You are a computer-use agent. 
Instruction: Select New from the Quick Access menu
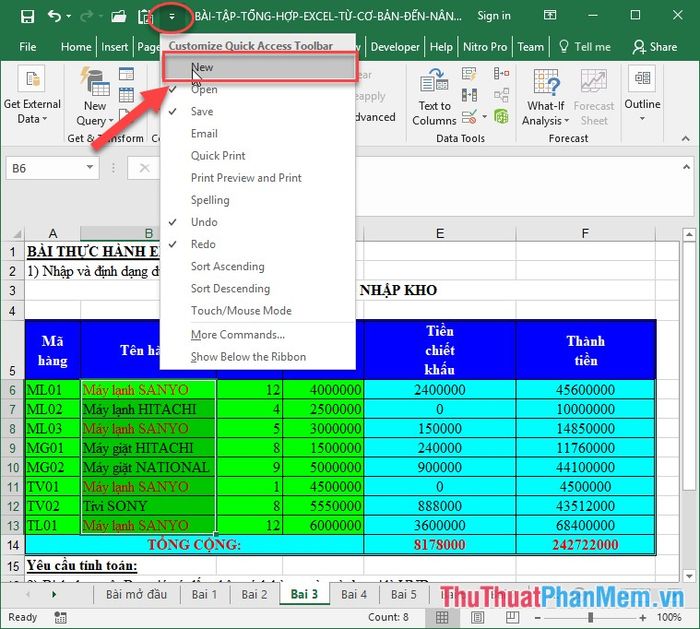[x=203, y=68]
